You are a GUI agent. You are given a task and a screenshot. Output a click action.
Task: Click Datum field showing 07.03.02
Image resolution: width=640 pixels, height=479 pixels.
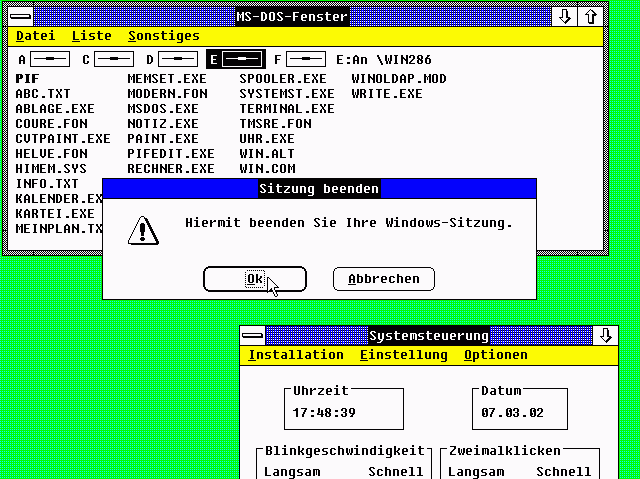pos(520,409)
